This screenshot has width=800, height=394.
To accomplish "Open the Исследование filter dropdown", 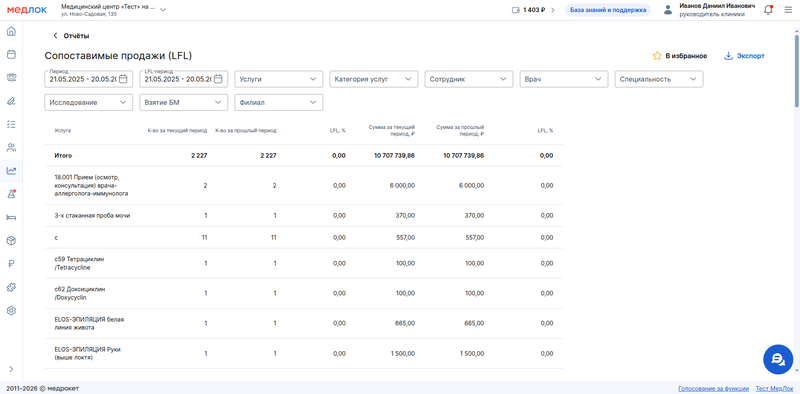I will click(89, 102).
